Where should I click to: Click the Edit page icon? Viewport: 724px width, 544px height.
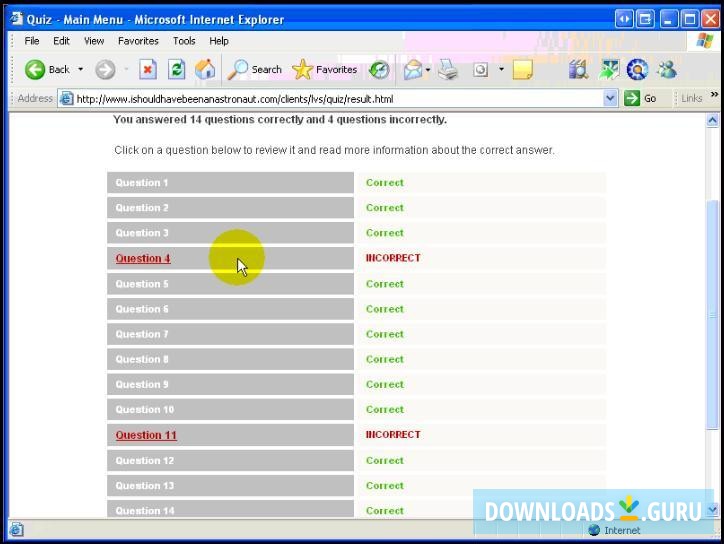480,70
